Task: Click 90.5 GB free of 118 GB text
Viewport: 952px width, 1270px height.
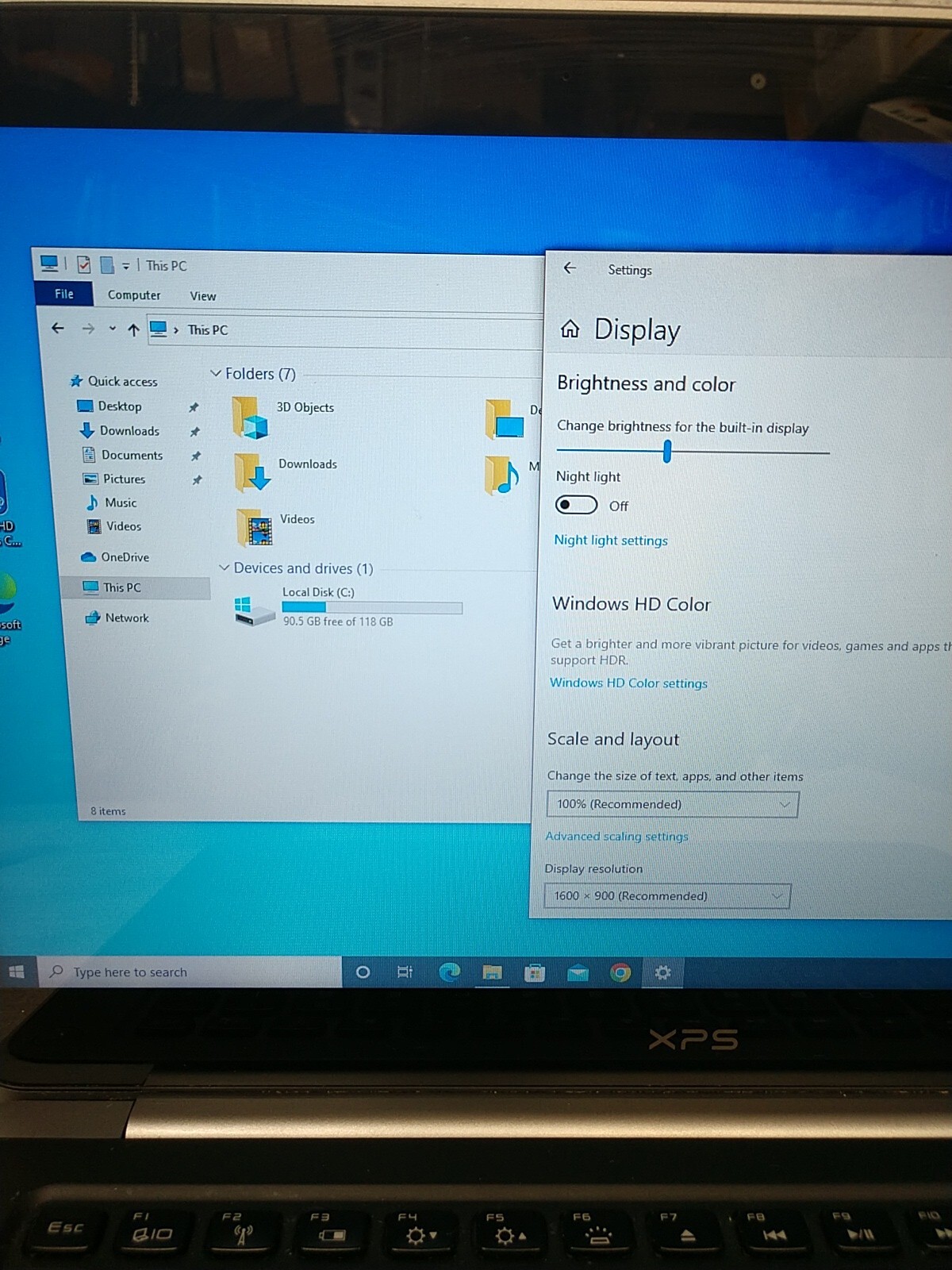Action: pyautogui.click(x=338, y=622)
